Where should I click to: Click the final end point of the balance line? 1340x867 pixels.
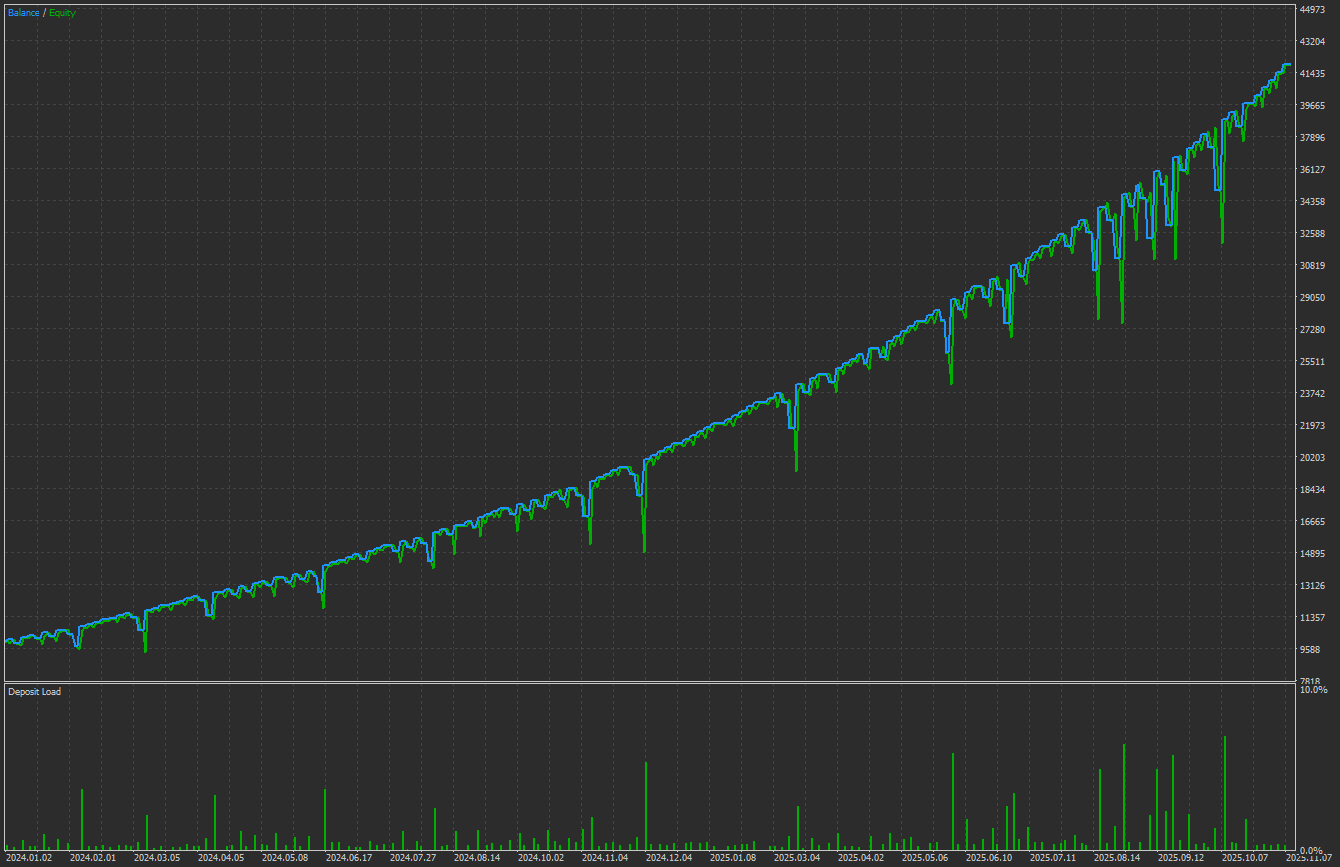click(1289, 64)
